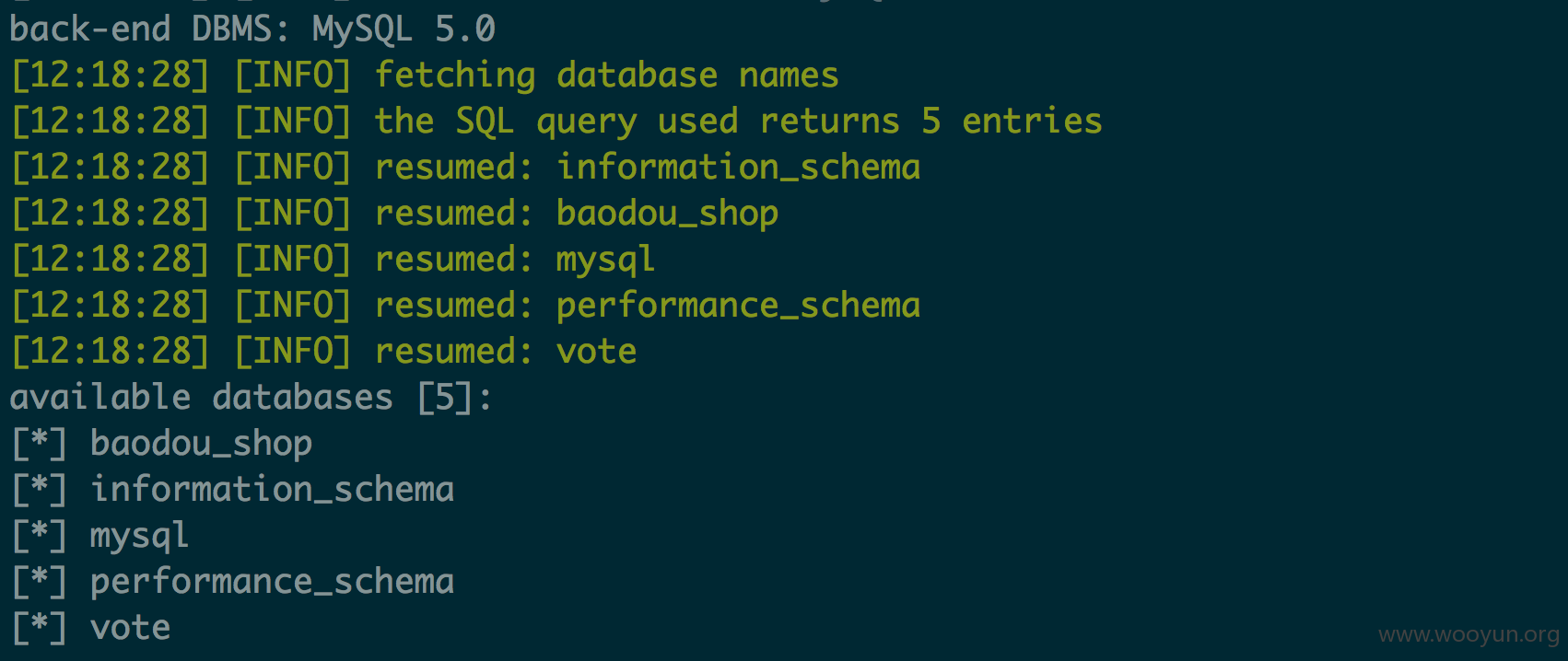Select performance_schema in available databases list
The height and width of the screenshot is (661, 1568).
click(x=272, y=582)
